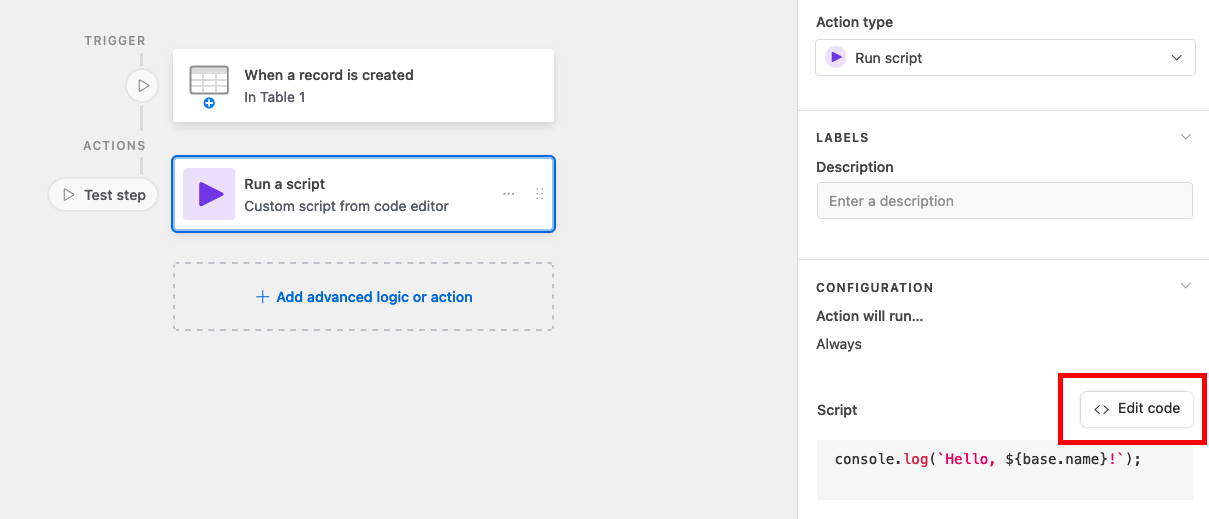Open the Action type dropdown arrow

point(1177,58)
